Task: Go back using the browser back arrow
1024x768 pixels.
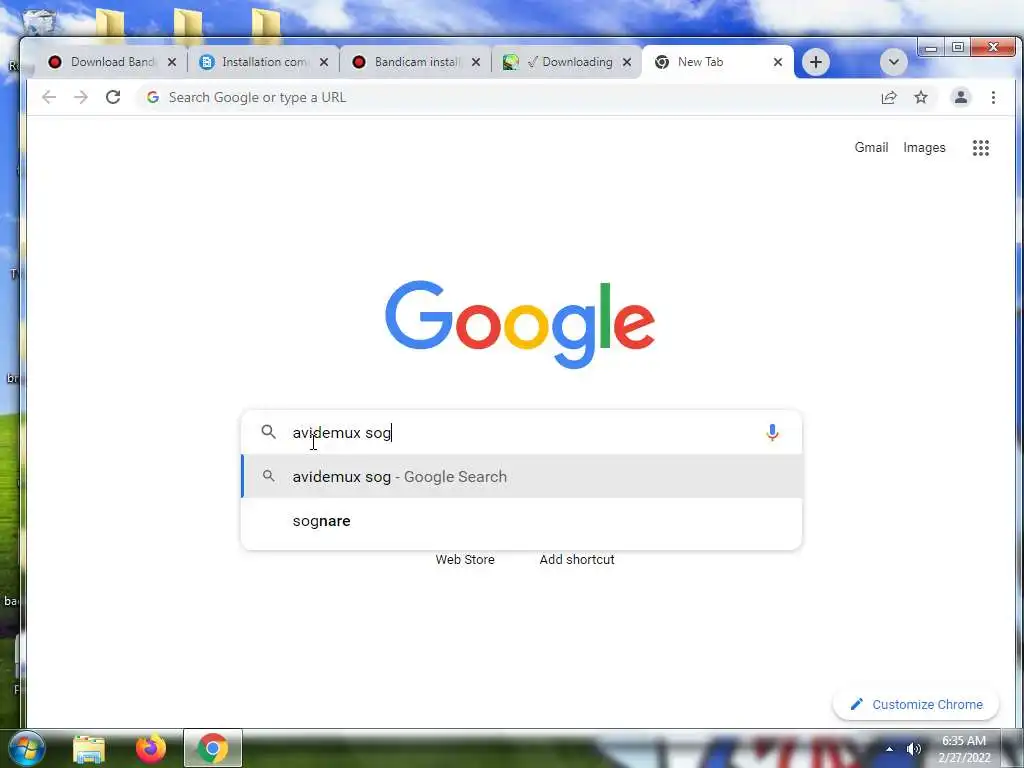Action: 49,97
